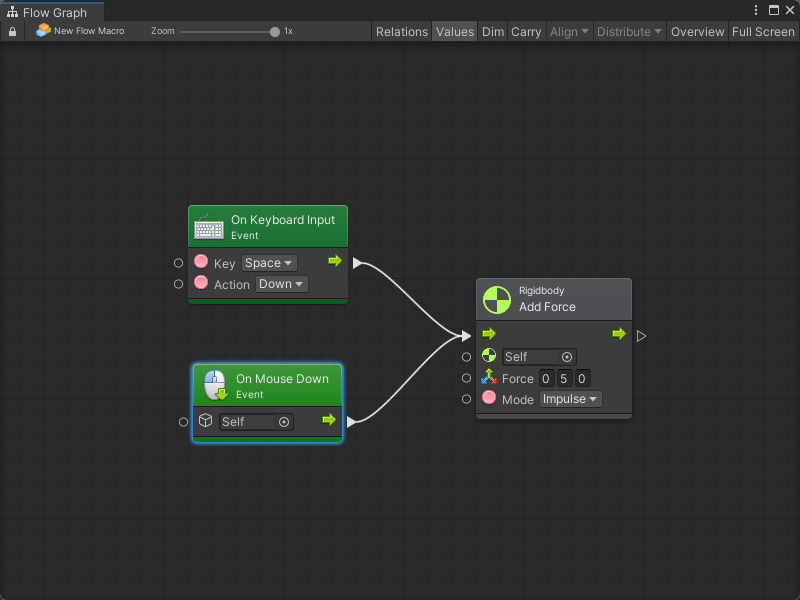Click the Overview button

[x=697, y=32]
